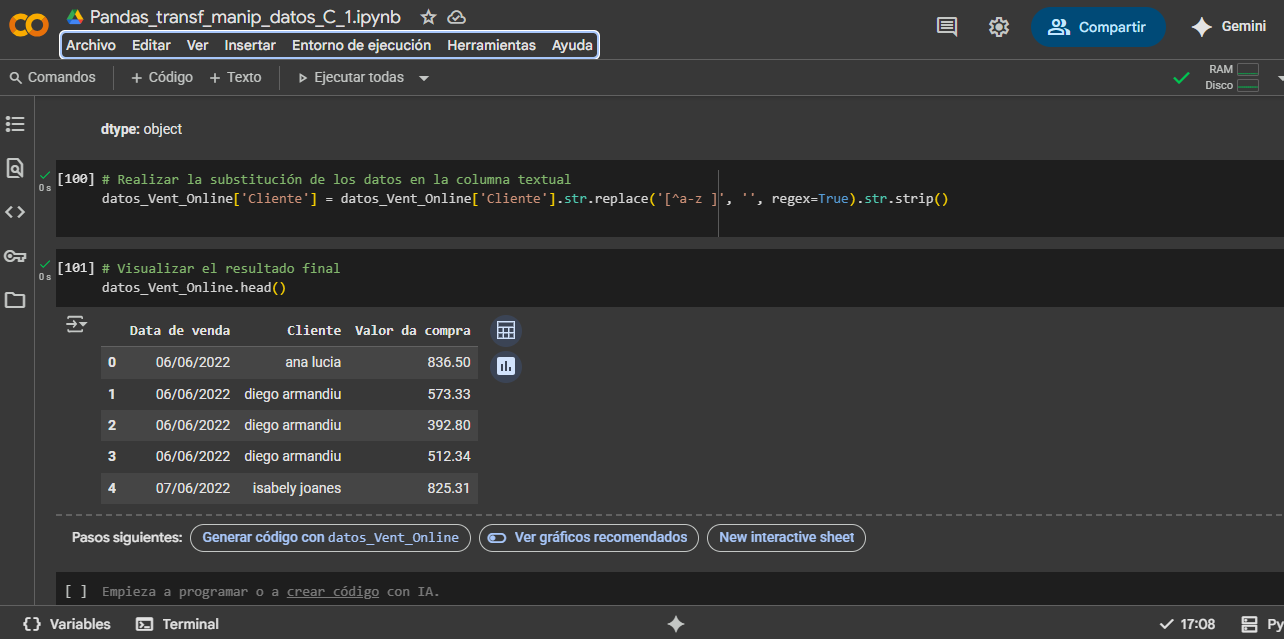Open the code snippets sidebar icon
The width and height of the screenshot is (1284, 639).
15,212
